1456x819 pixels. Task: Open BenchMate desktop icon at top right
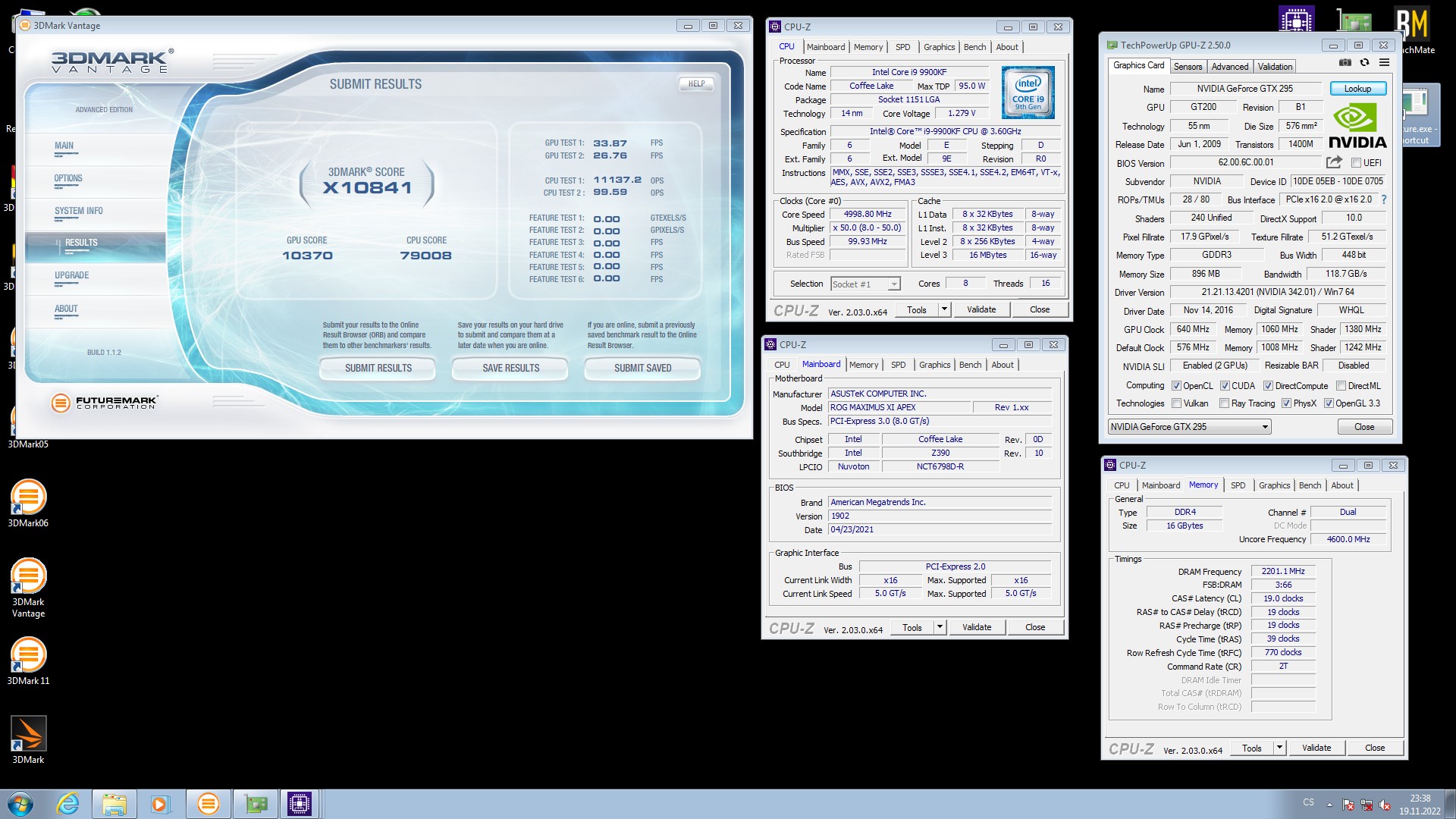1412,30
